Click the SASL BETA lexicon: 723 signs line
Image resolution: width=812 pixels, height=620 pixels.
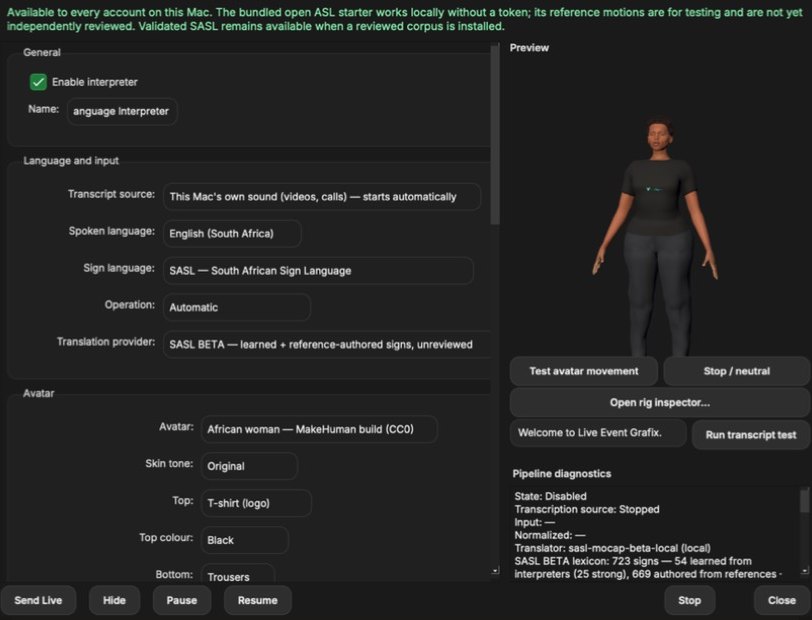point(633,561)
